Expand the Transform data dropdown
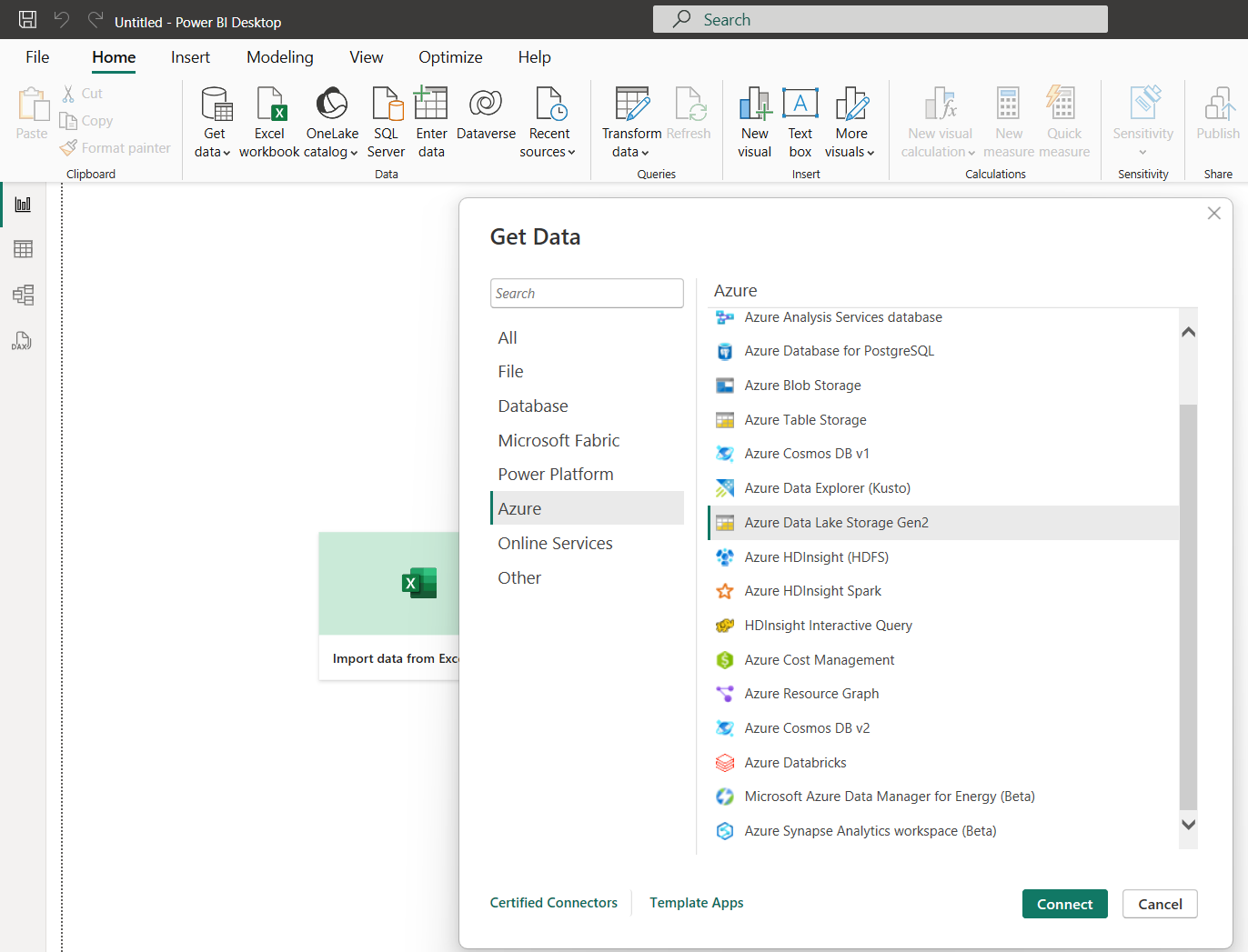 (x=631, y=152)
